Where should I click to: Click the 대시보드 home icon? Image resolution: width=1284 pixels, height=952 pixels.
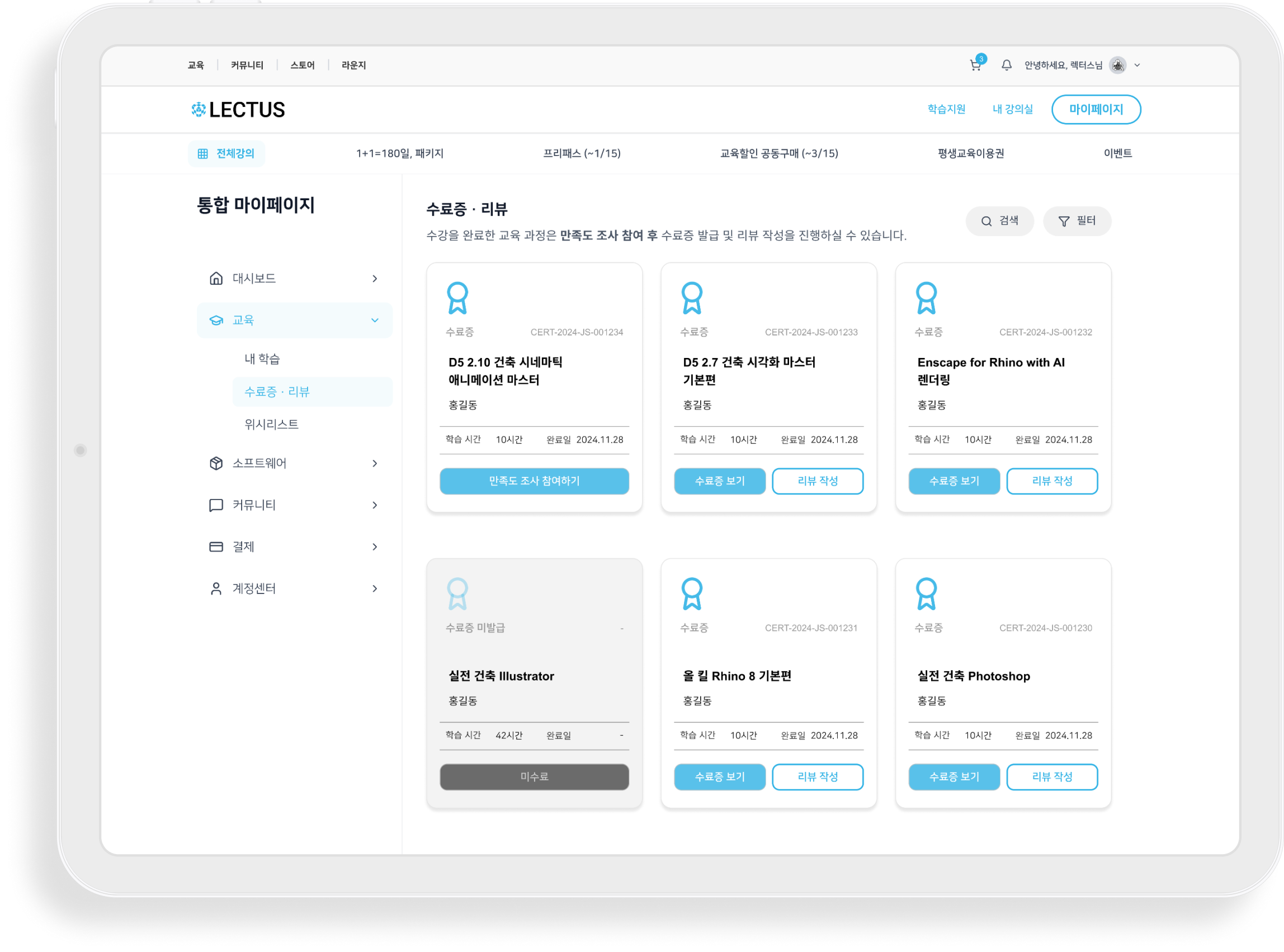pos(216,279)
